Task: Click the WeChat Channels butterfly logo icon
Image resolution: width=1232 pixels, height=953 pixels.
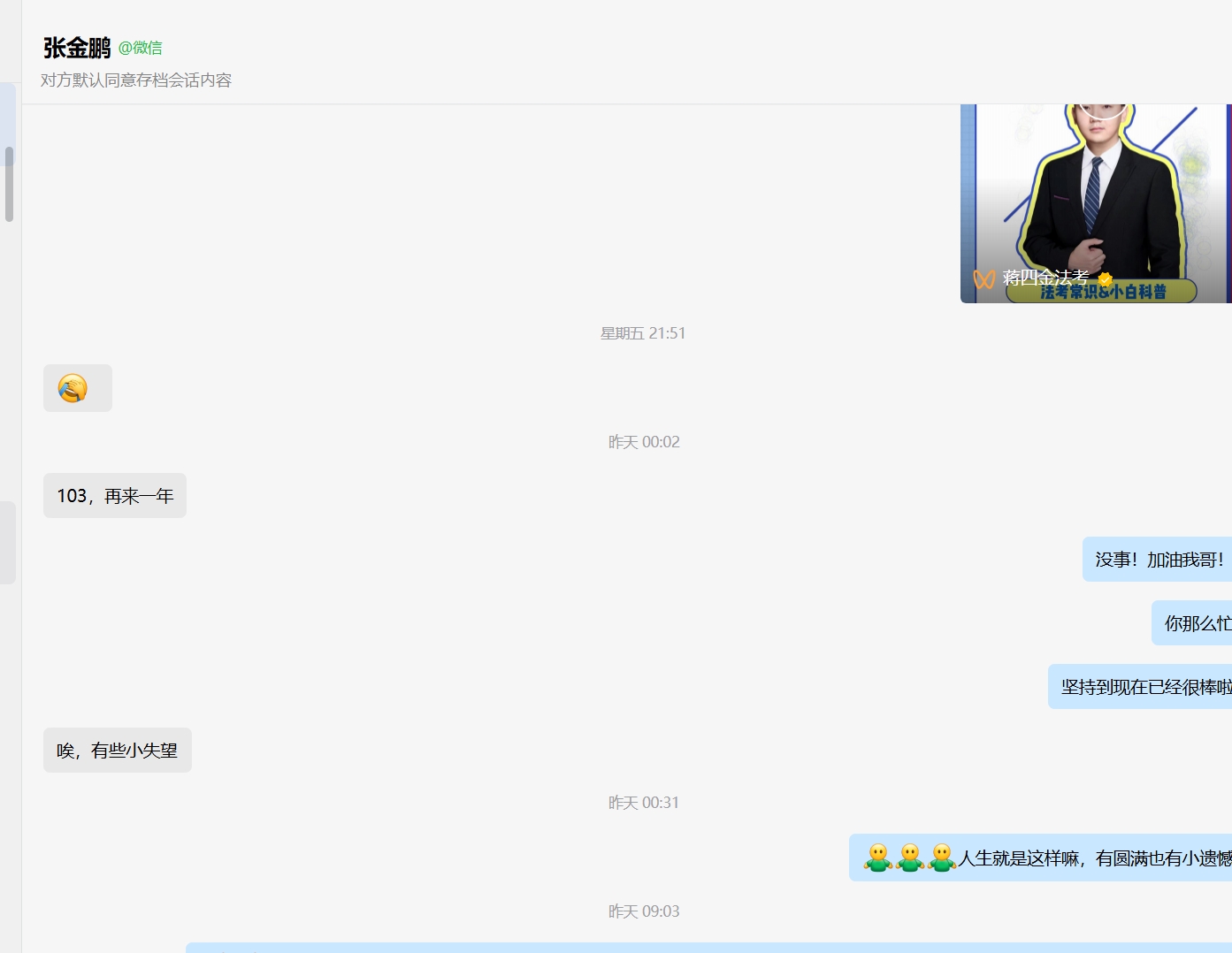Action: (x=984, y=279)
